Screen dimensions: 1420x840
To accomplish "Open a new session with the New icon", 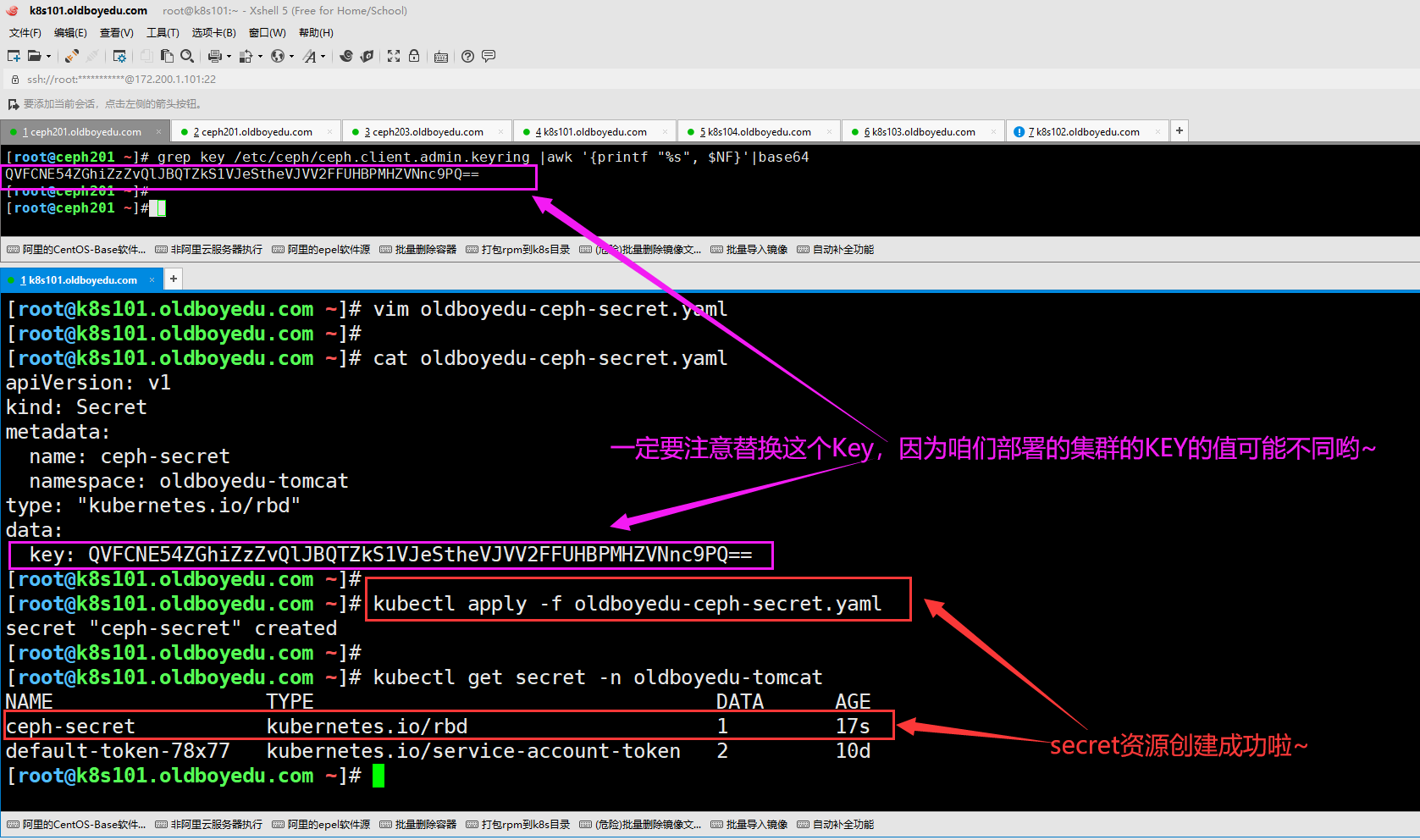I will coord(13,56).
